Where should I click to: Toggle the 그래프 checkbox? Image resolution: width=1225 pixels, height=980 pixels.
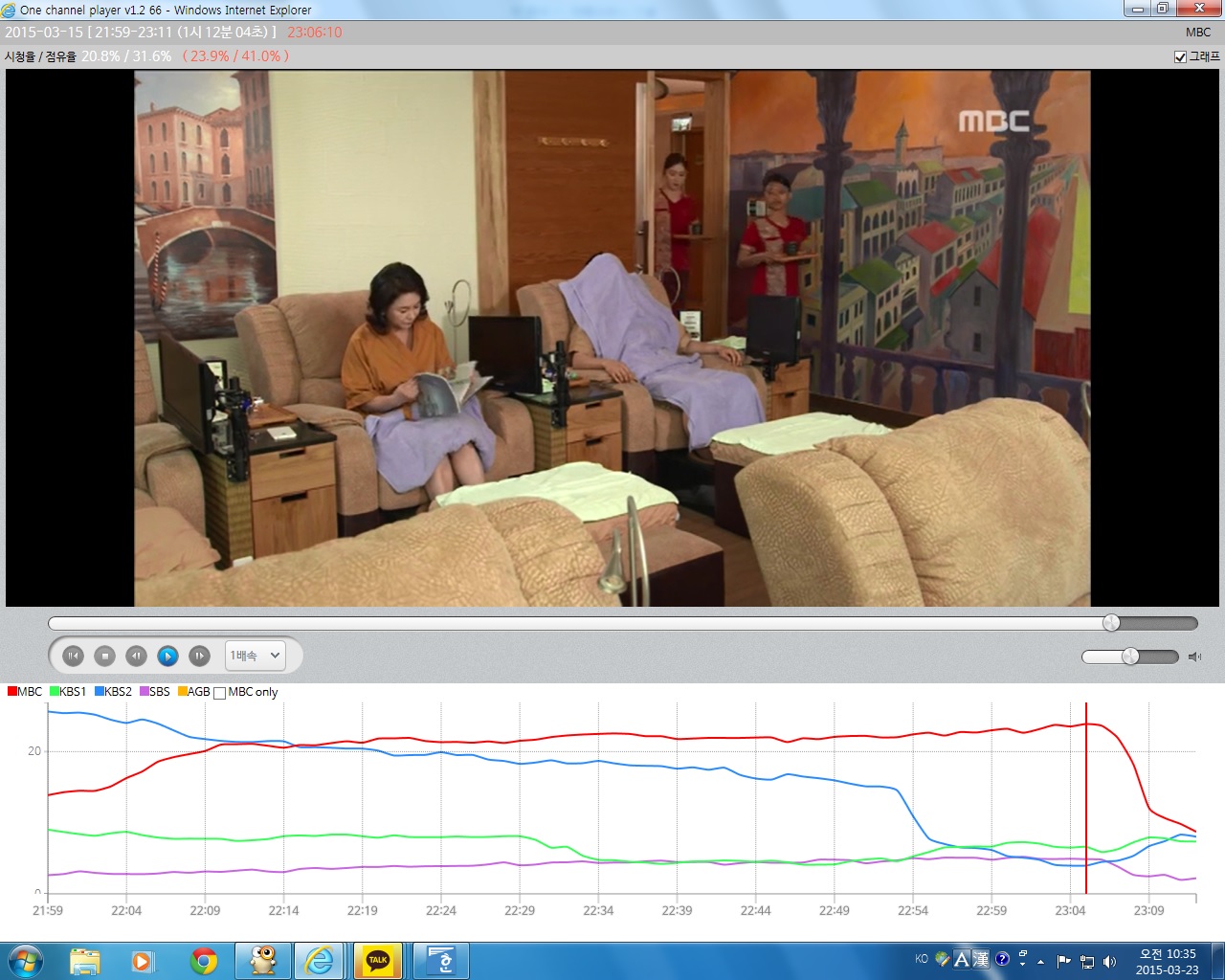(x=1180, y=56)
